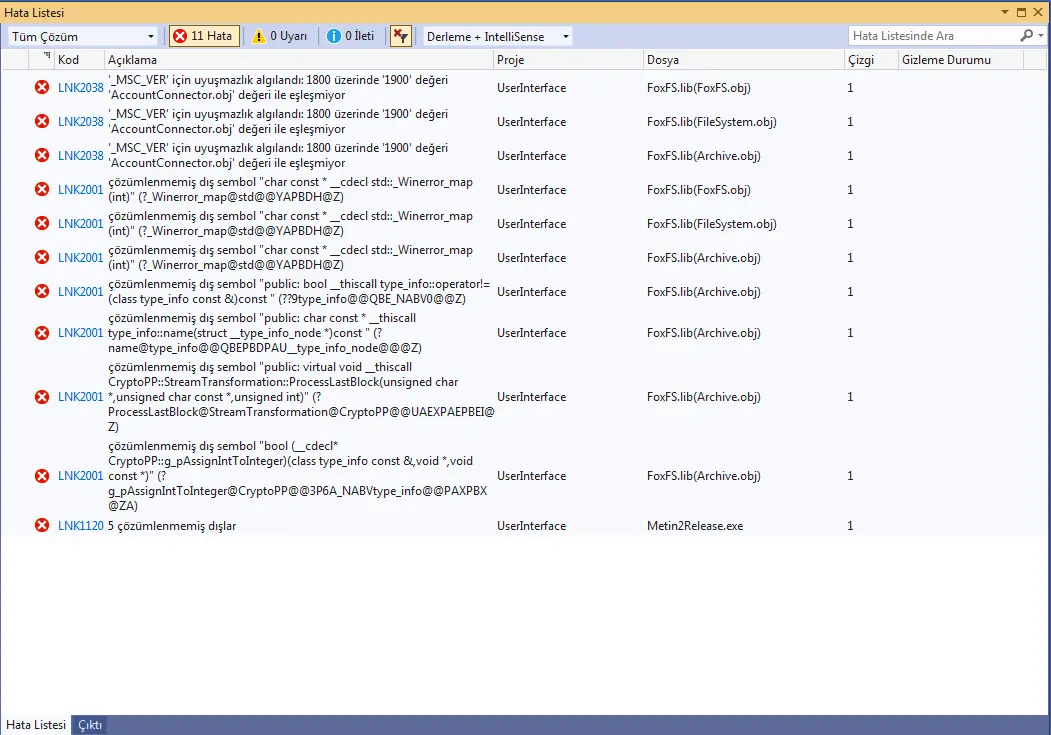
Task: Click the magnifier icon in the search box
Action: 1028,35
